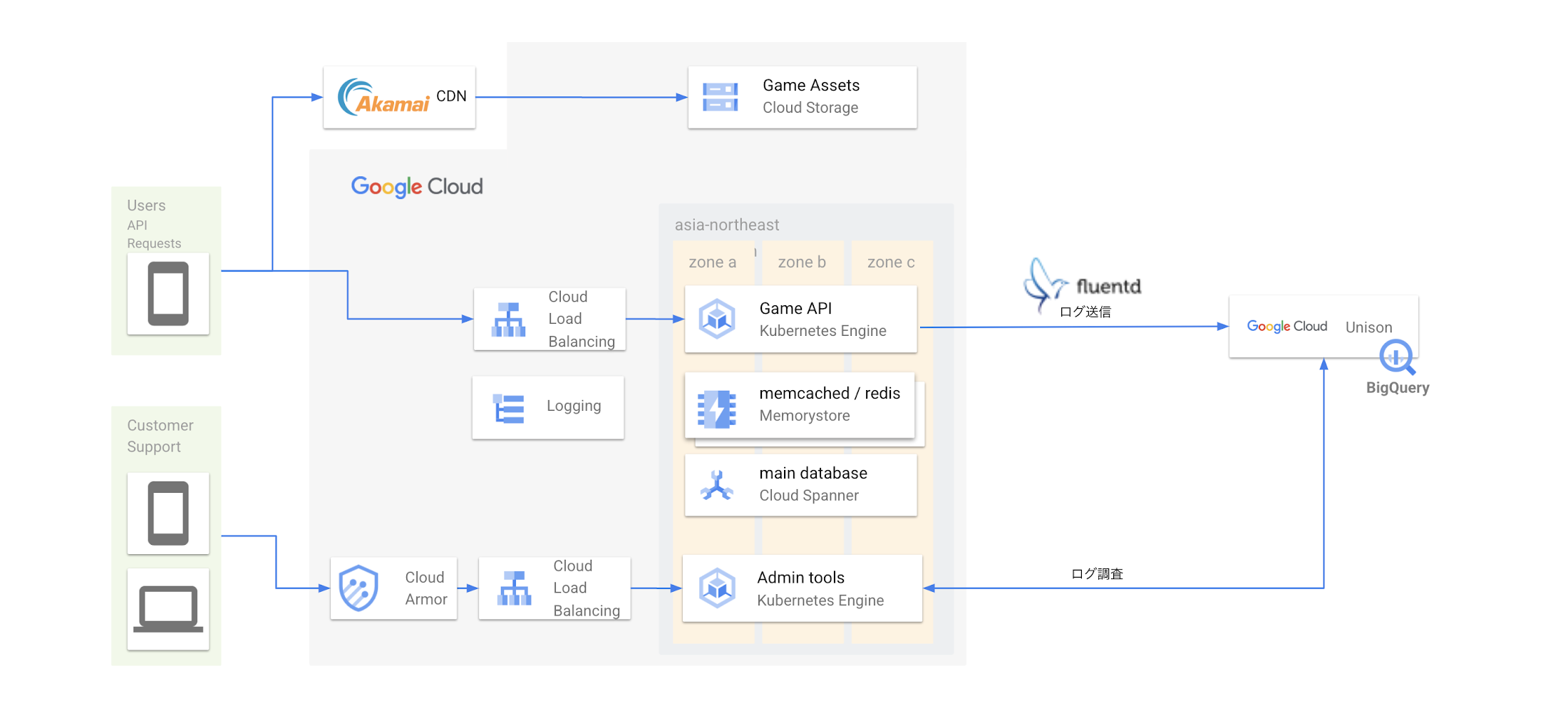Click the 'main database' title text
The width and height of the screenshot is (1568, 721).
[x=813, y=474]
